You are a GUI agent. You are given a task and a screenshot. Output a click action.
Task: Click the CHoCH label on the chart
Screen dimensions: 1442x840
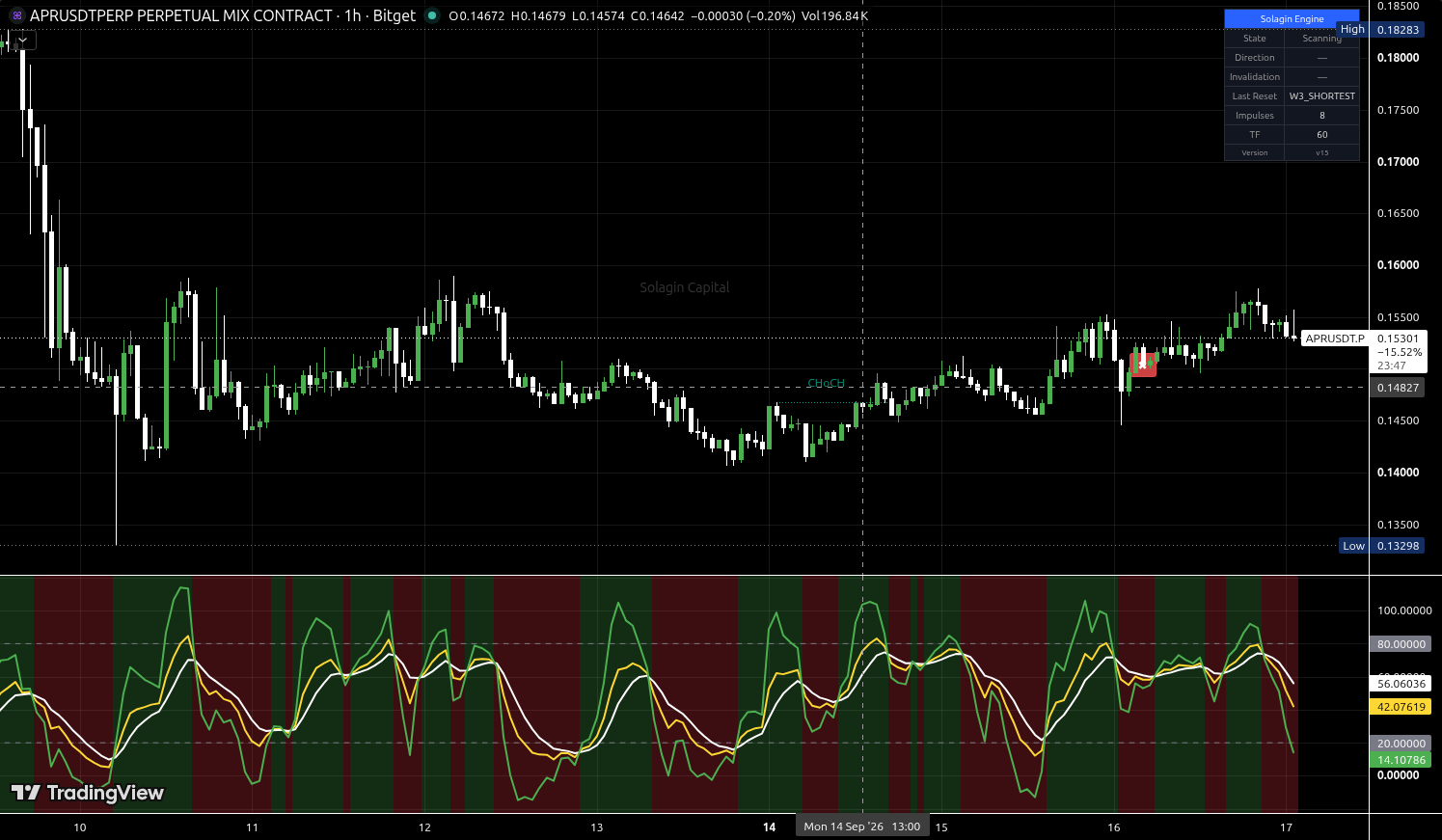point(826,384)
